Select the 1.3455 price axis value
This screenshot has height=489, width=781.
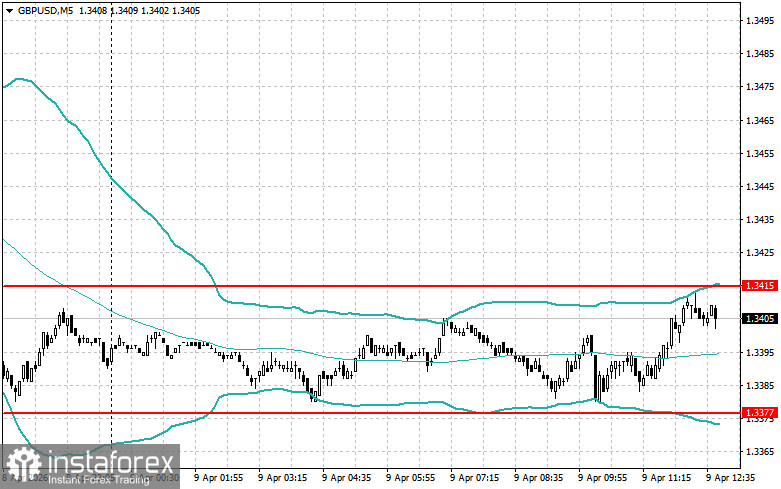760,153
